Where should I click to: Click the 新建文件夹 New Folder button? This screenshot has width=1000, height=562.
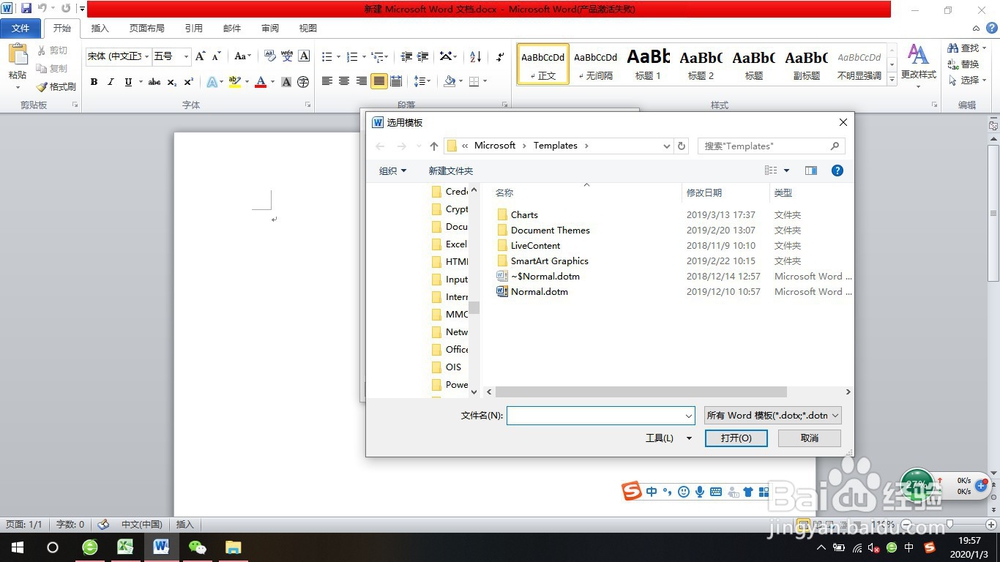451,171
